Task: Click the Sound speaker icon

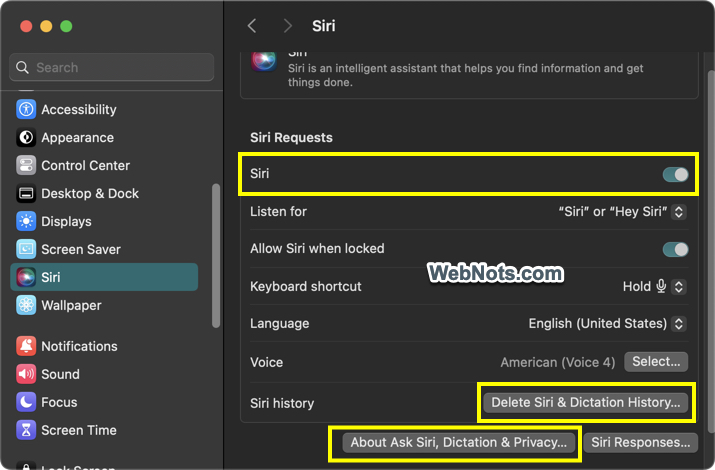Action: tap(26, 374)
